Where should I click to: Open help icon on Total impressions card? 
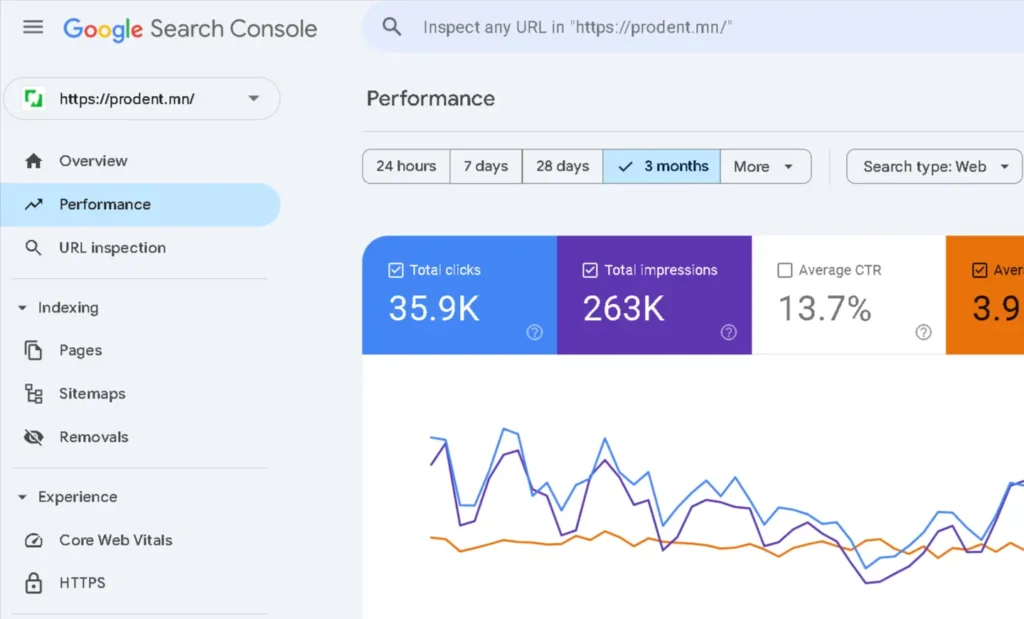coord(728,332)
